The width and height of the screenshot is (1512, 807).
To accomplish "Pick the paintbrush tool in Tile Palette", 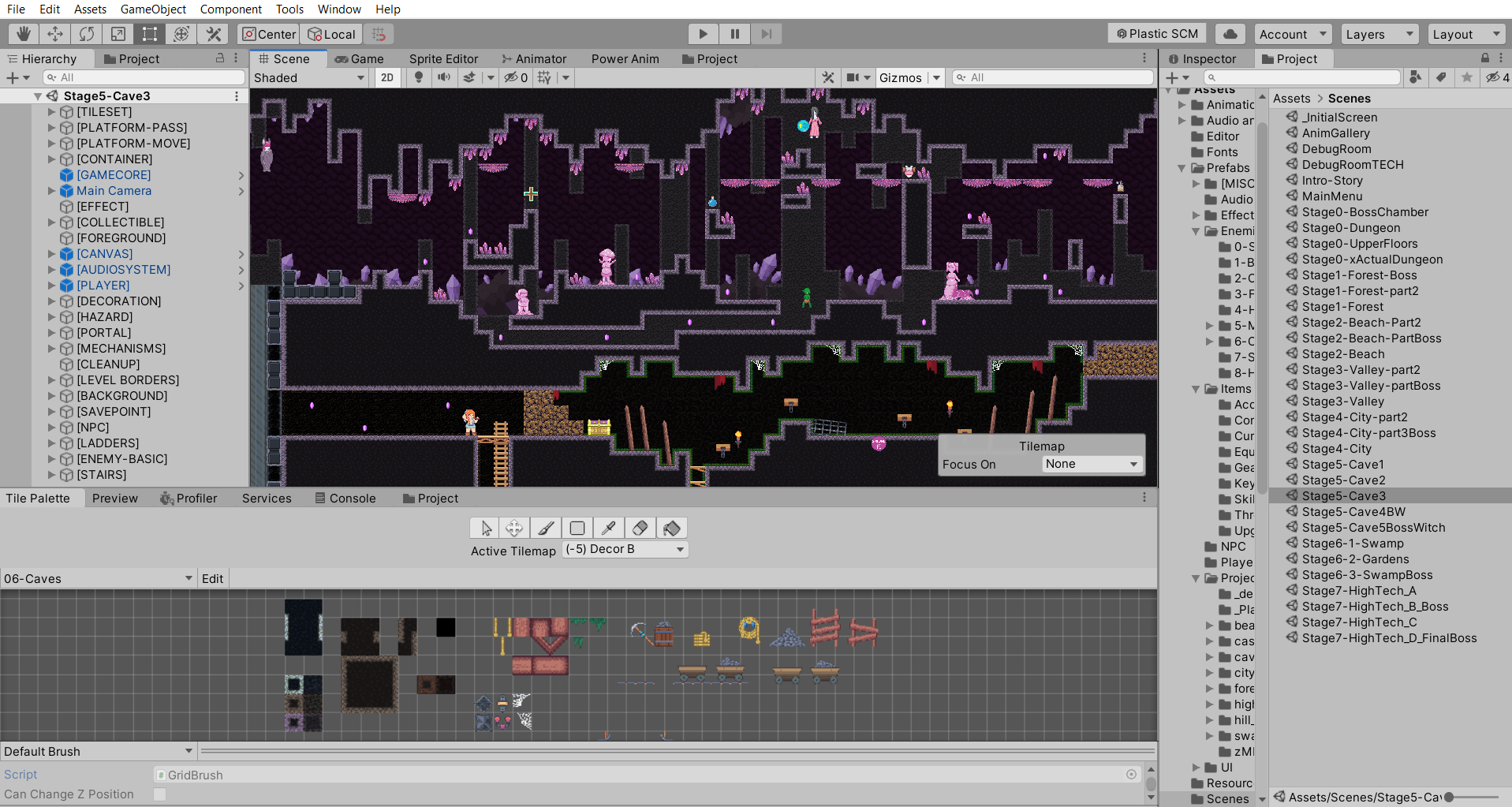I will pyautogui.click(x=546, y=528).
